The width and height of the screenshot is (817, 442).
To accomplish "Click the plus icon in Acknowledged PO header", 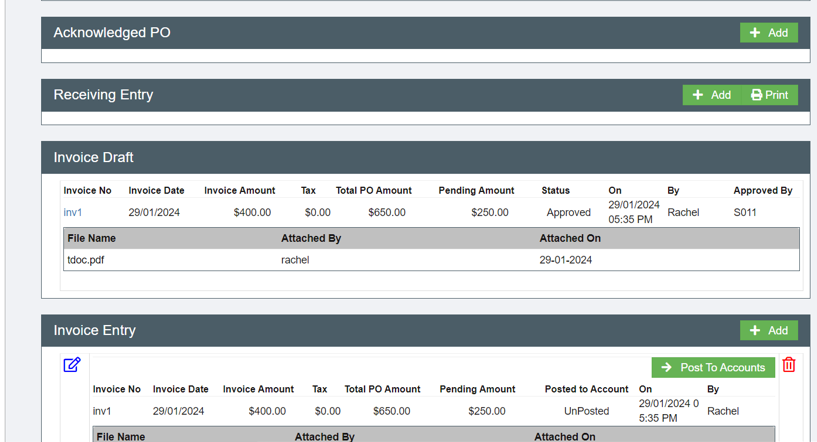I will click(755, 33).
